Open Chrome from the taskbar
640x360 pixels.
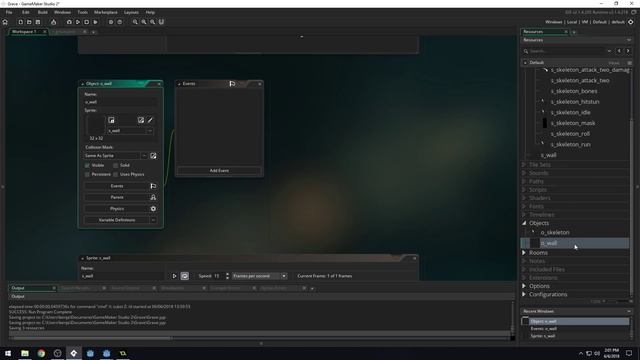[x=41, y=353]
